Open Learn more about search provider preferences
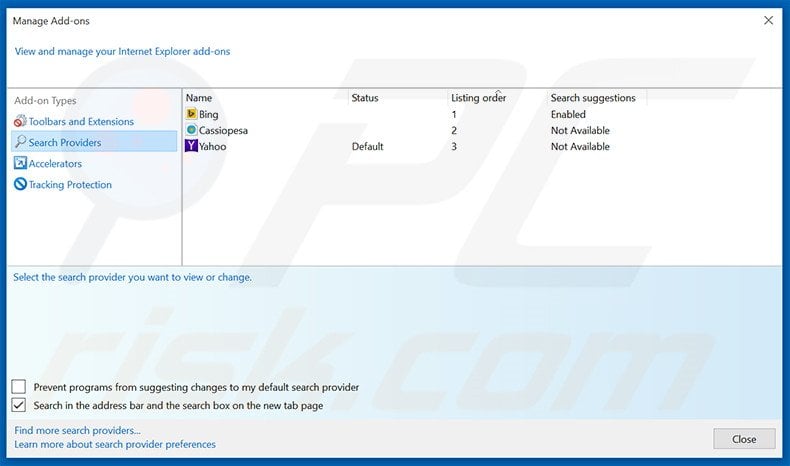 coord(115,444)
